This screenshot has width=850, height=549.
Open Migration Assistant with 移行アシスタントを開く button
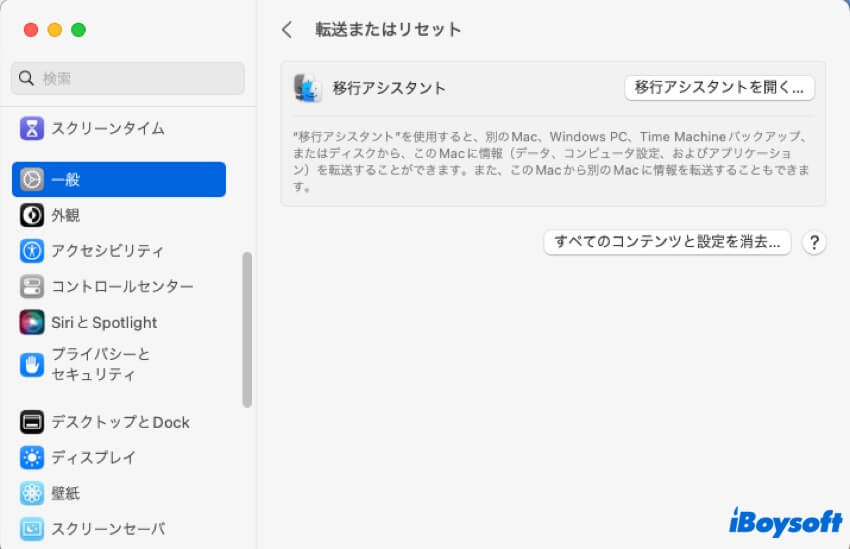point(719,88)
